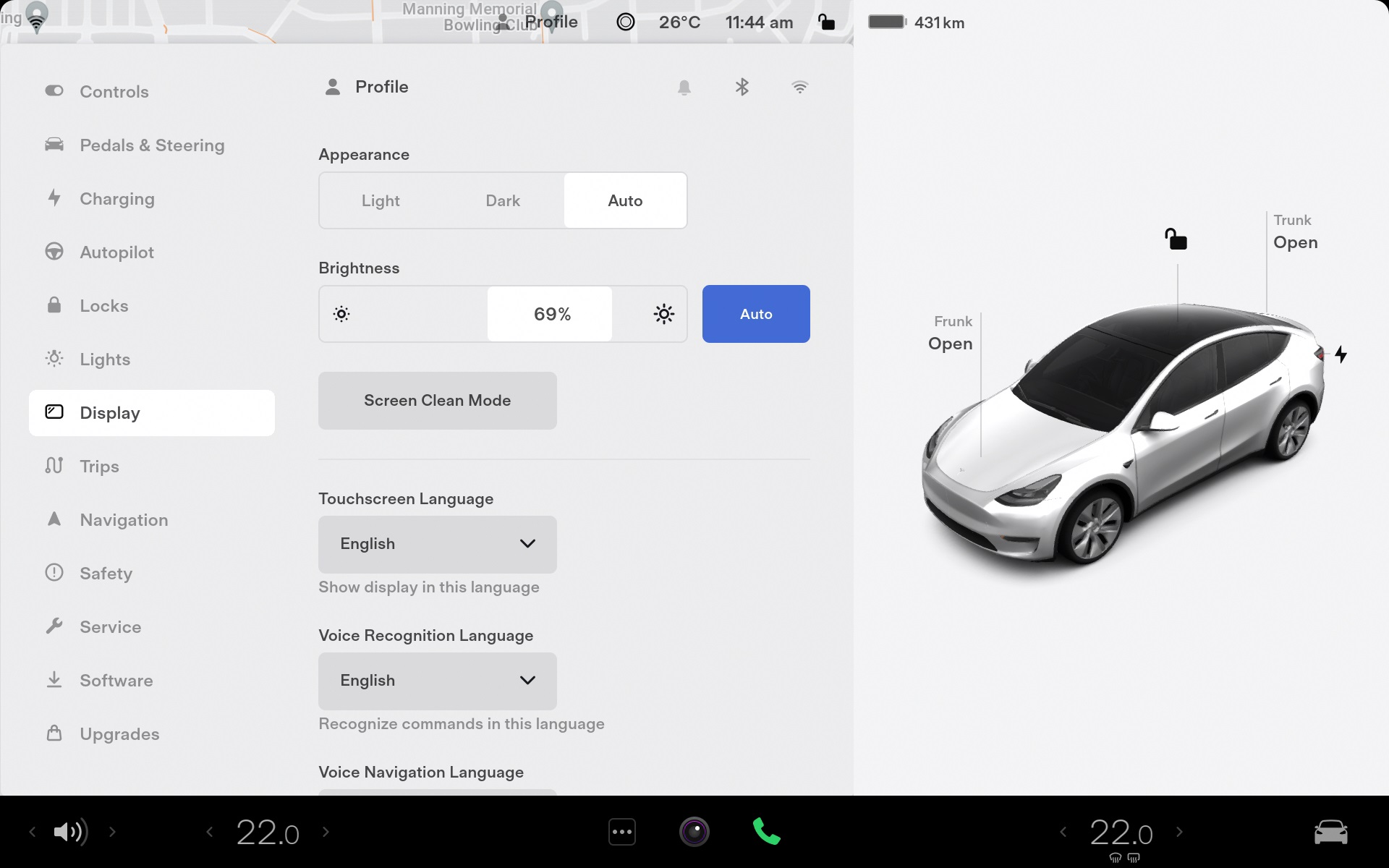Select Dark appearance mode
The width and height of the screenshot is (1389, 868).
[x=503, y=201]
